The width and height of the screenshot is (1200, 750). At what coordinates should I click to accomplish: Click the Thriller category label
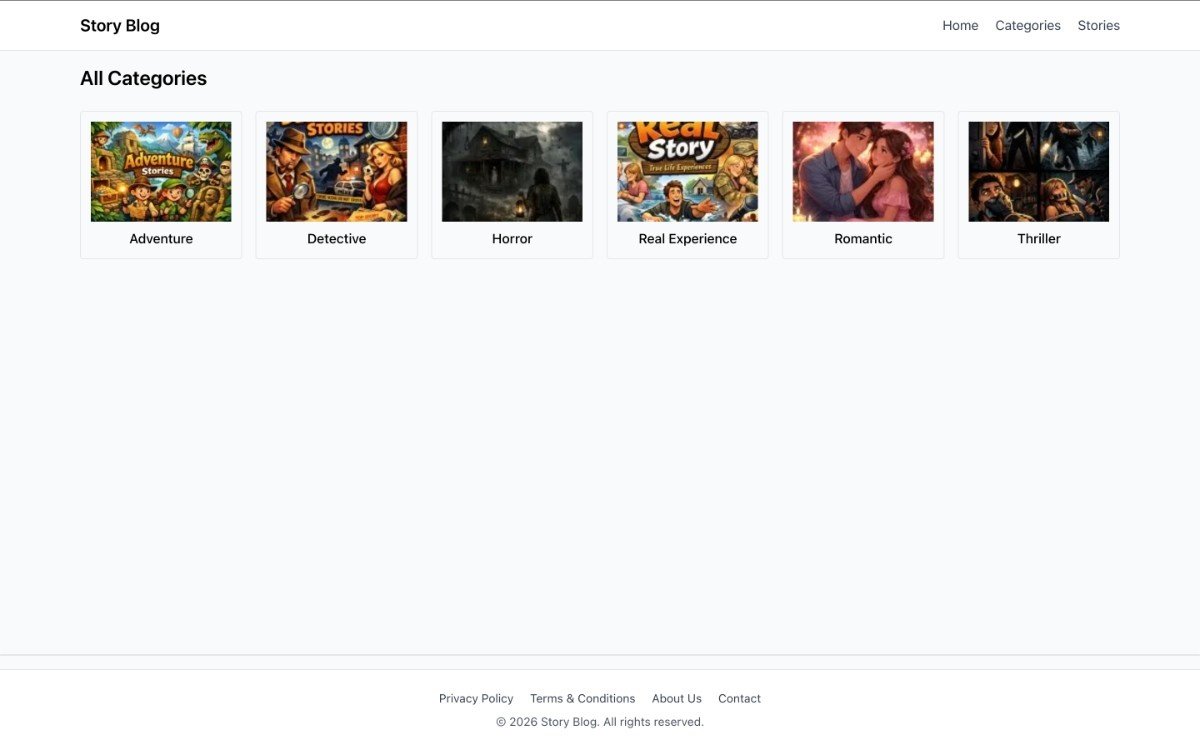tap(1038, 239)
